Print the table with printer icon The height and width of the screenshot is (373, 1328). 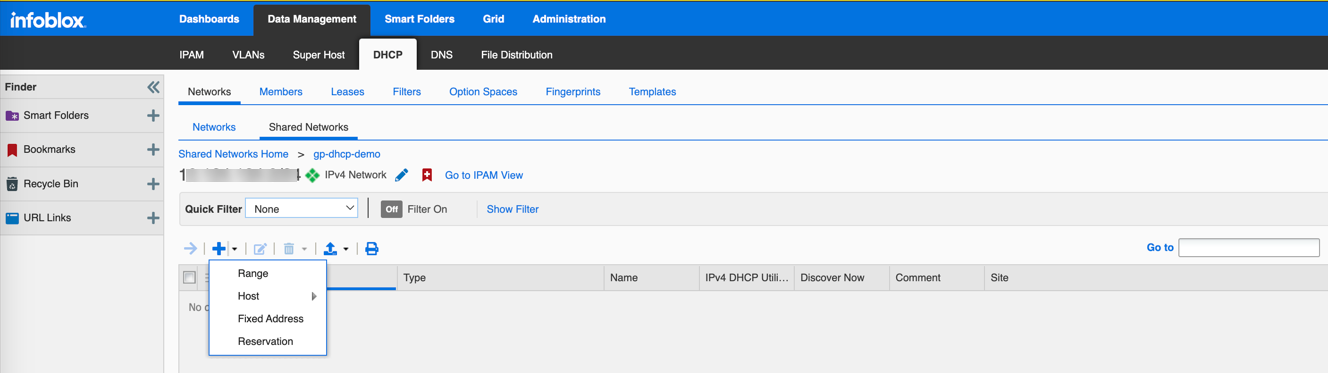tap(372, 249)
